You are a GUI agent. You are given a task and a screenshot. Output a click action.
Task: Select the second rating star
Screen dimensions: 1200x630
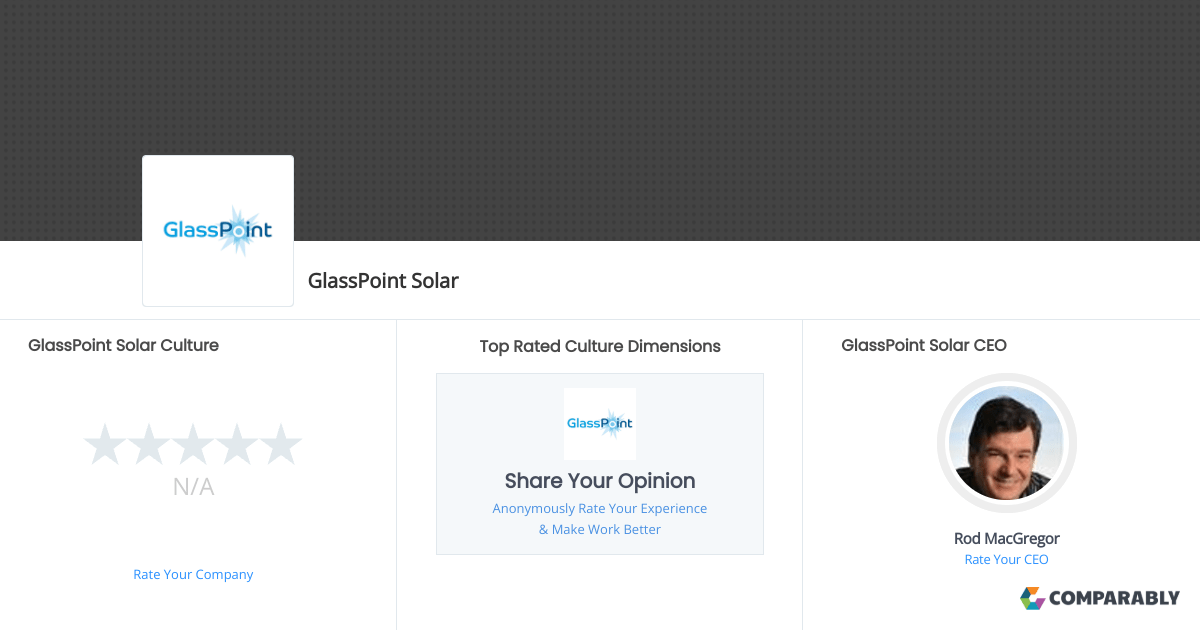(x=149, y=443)
